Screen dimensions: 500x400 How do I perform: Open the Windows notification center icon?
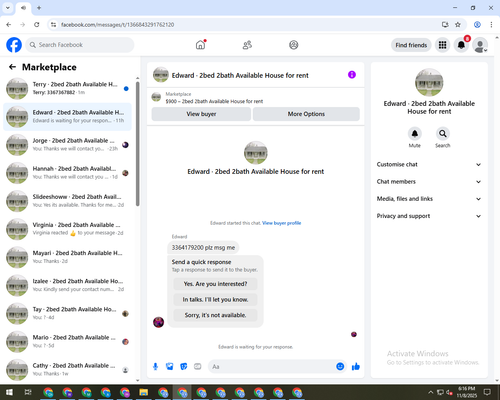coord(487,392)
